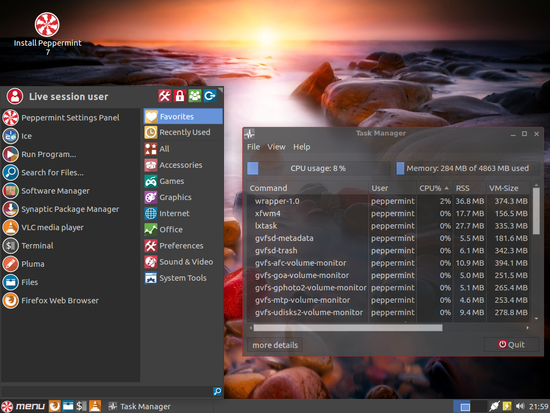Image resolution: width=550 pixels, height=413 pixels.
Task: Open the Games category
Action: pyautogui.click(x=183, y=181)
